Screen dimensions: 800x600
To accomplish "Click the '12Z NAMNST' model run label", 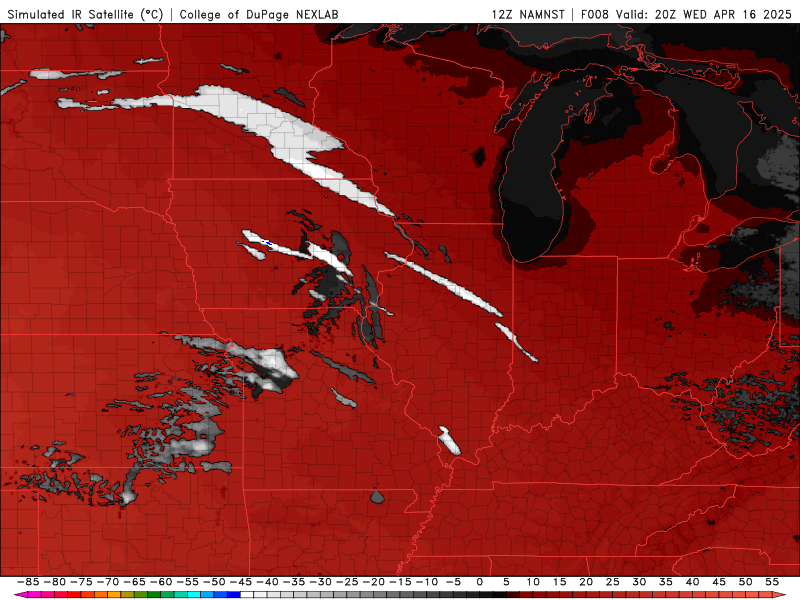I will 528,14.
